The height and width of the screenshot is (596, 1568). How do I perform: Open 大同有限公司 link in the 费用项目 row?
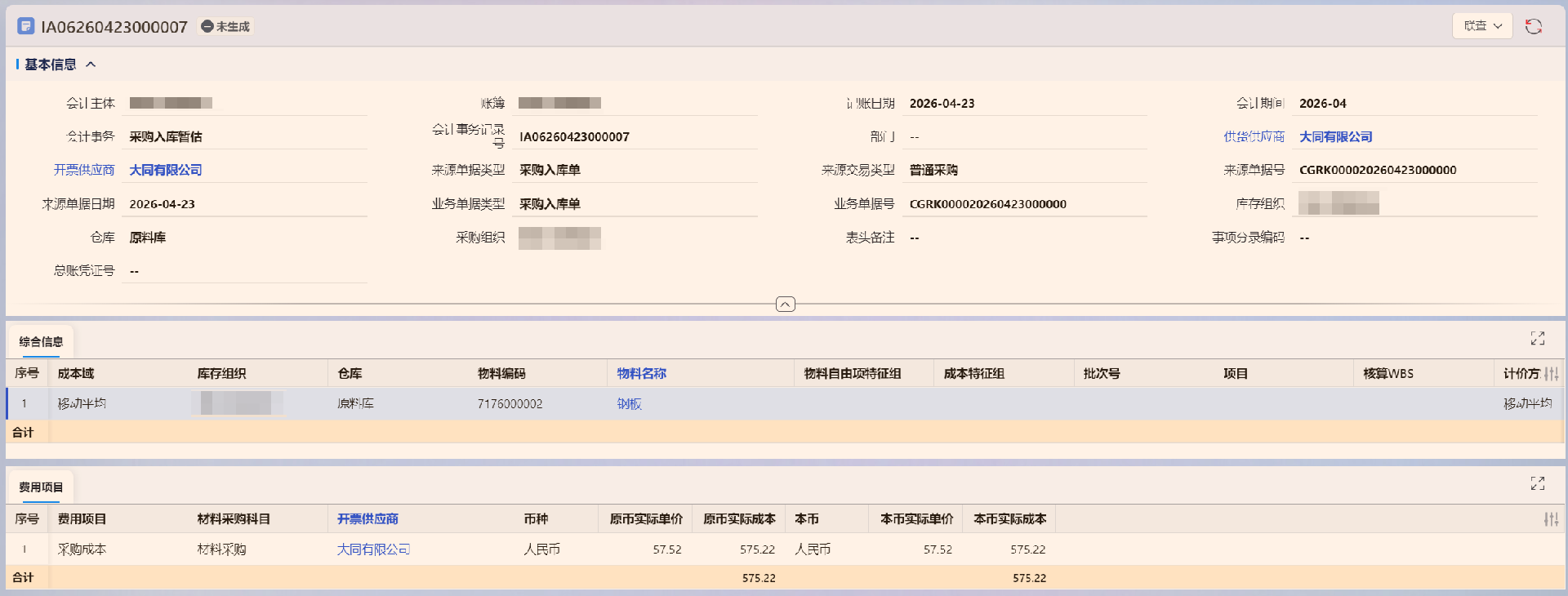(373, 549)
